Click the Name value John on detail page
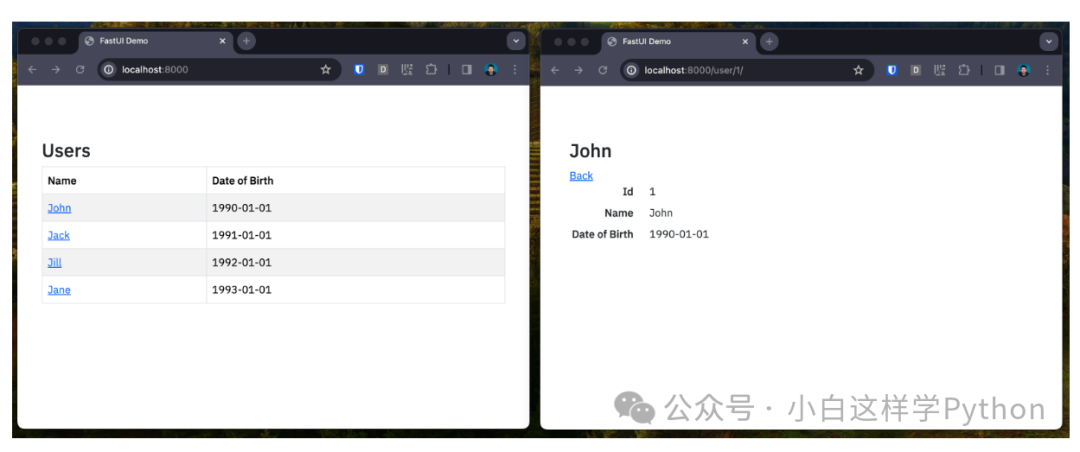The width and height of the screenshot is (1080, 452). [x=661, y=213]
